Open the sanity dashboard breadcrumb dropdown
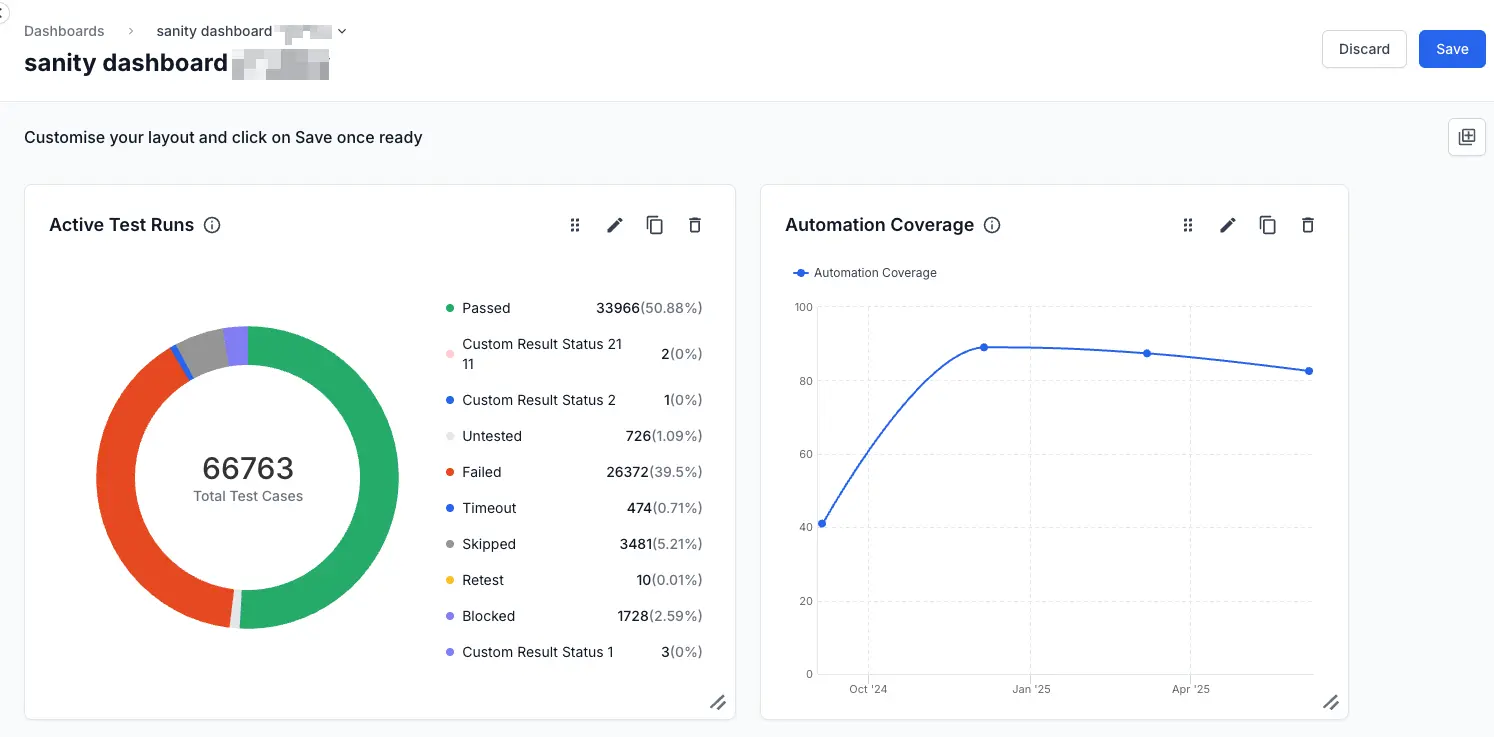Image resolution: width=1494 pixels, height=737 pixels. (342, 31)
